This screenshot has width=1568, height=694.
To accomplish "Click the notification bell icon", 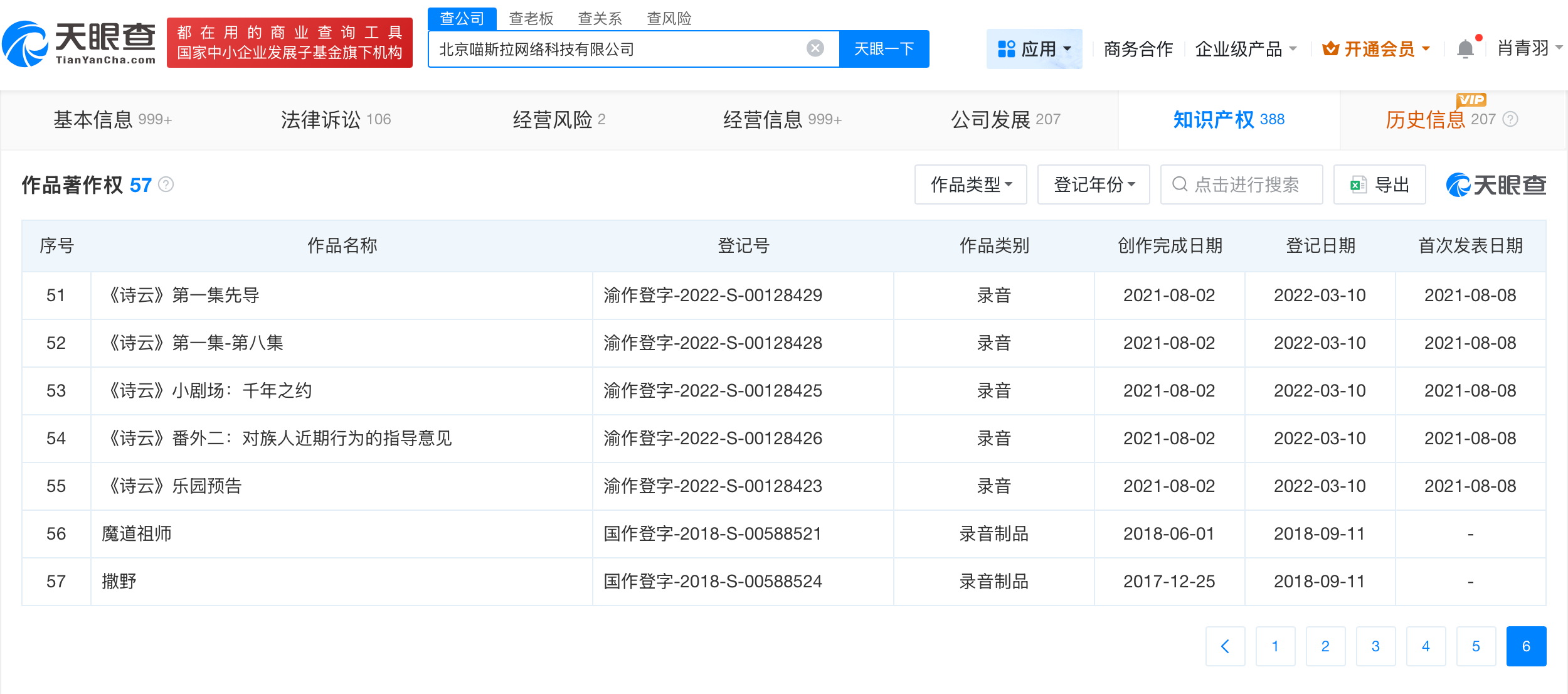I will click(x=1466, y=49).
